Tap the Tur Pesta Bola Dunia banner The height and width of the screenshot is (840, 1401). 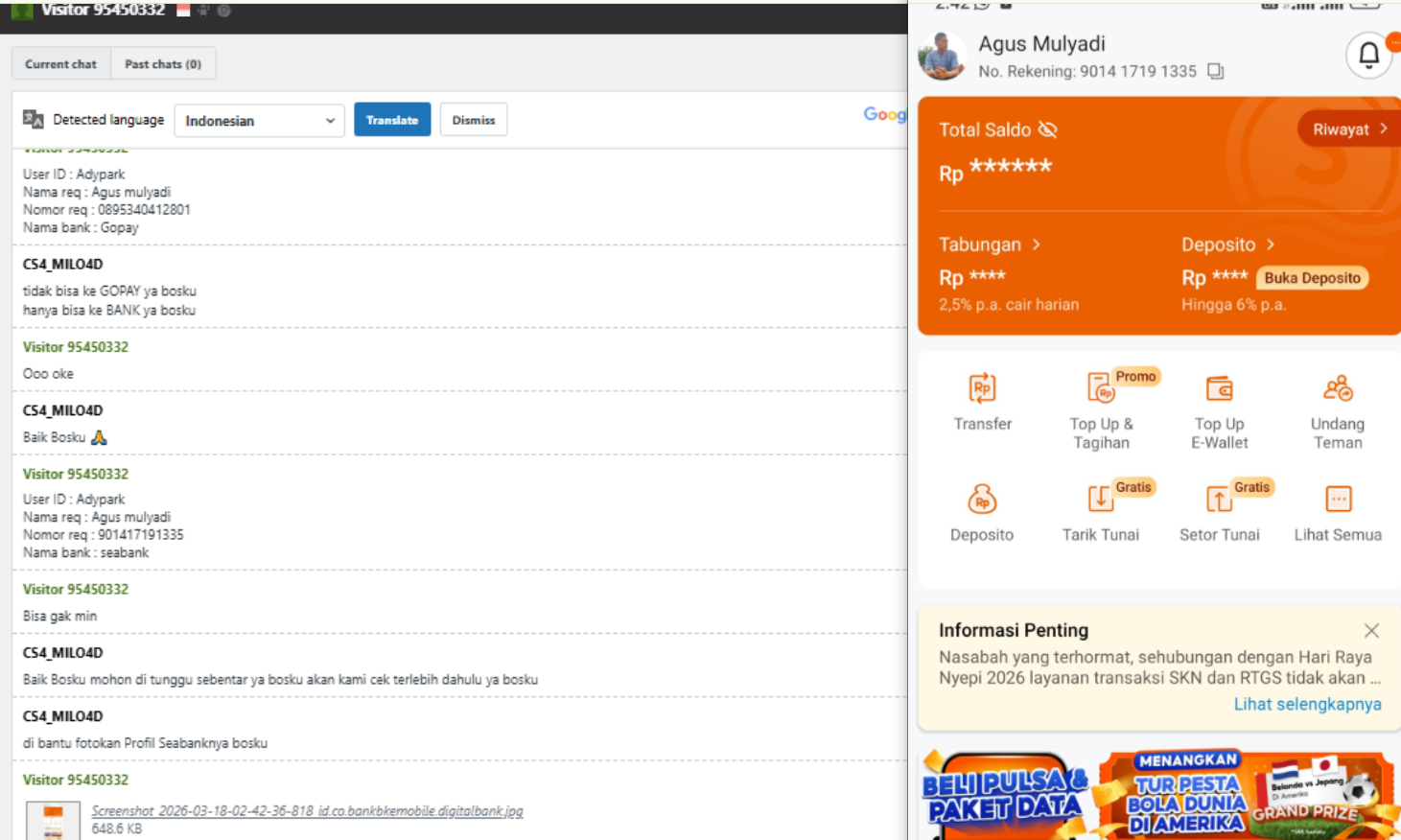[1247, 795]
